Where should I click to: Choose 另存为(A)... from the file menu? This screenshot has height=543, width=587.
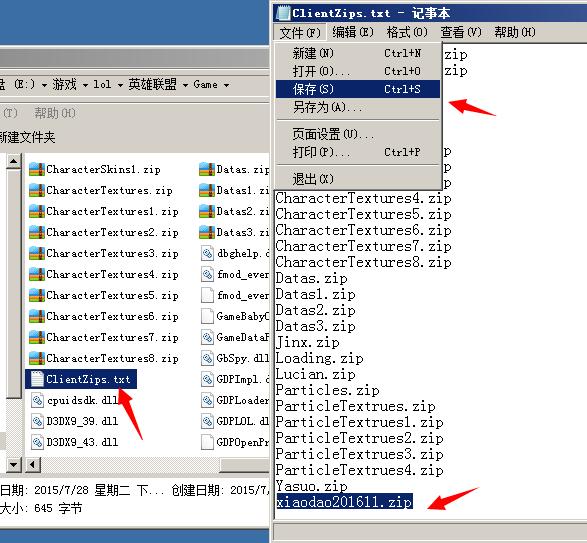click(358, 107)
